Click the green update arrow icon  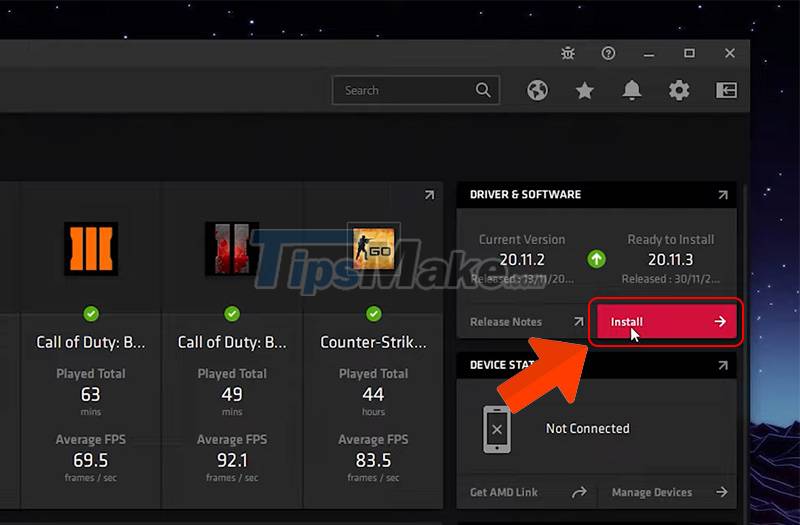(x=596, y=259)
